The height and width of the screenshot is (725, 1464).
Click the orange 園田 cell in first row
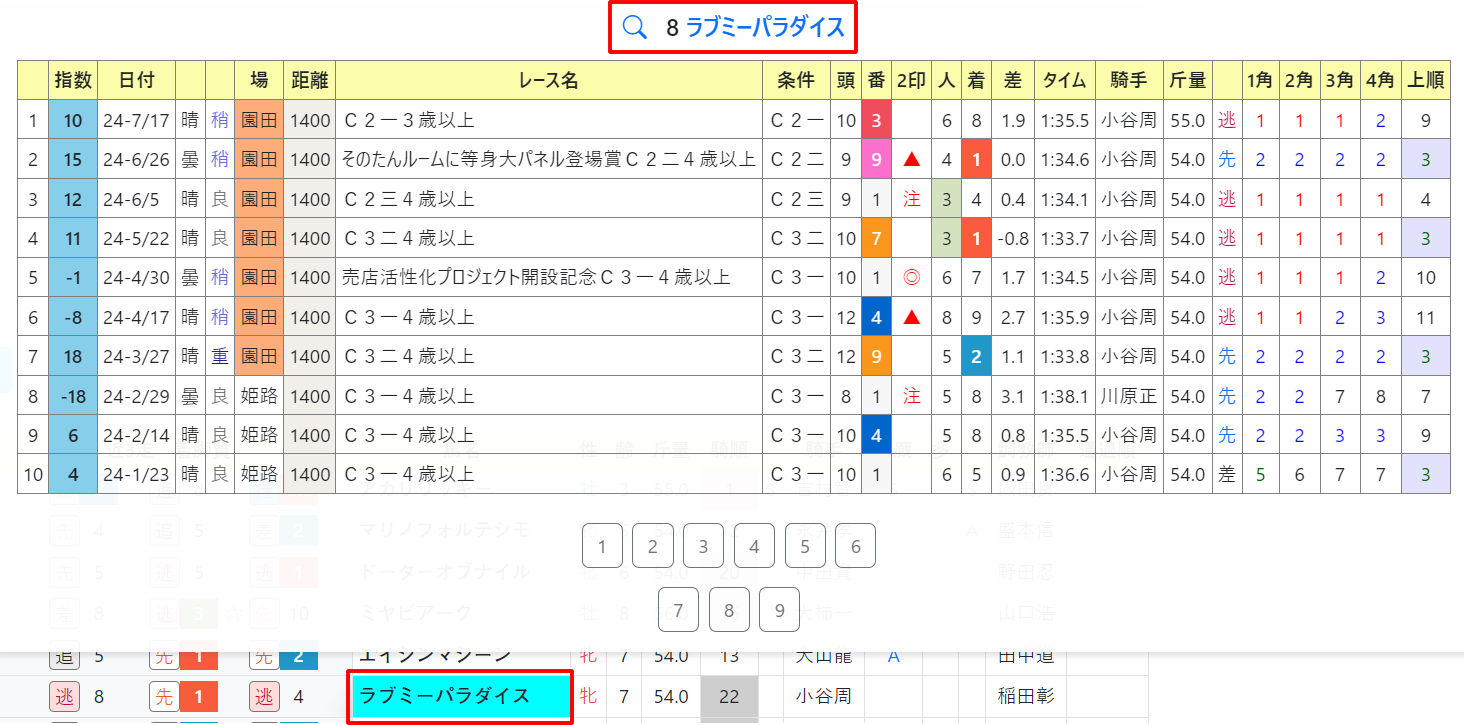point(259,120)
